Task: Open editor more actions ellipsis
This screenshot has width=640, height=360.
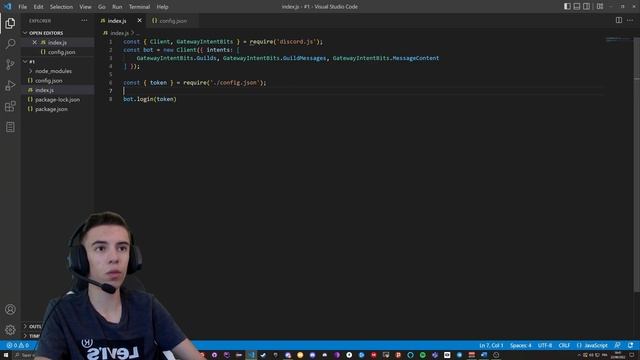Action: (630, 20)
